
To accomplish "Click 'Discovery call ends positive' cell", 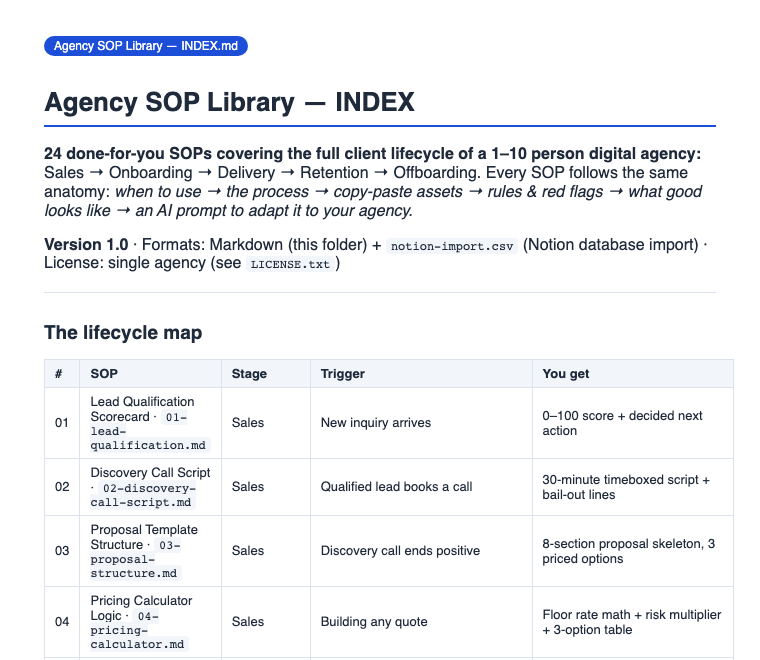I will 421,551.
